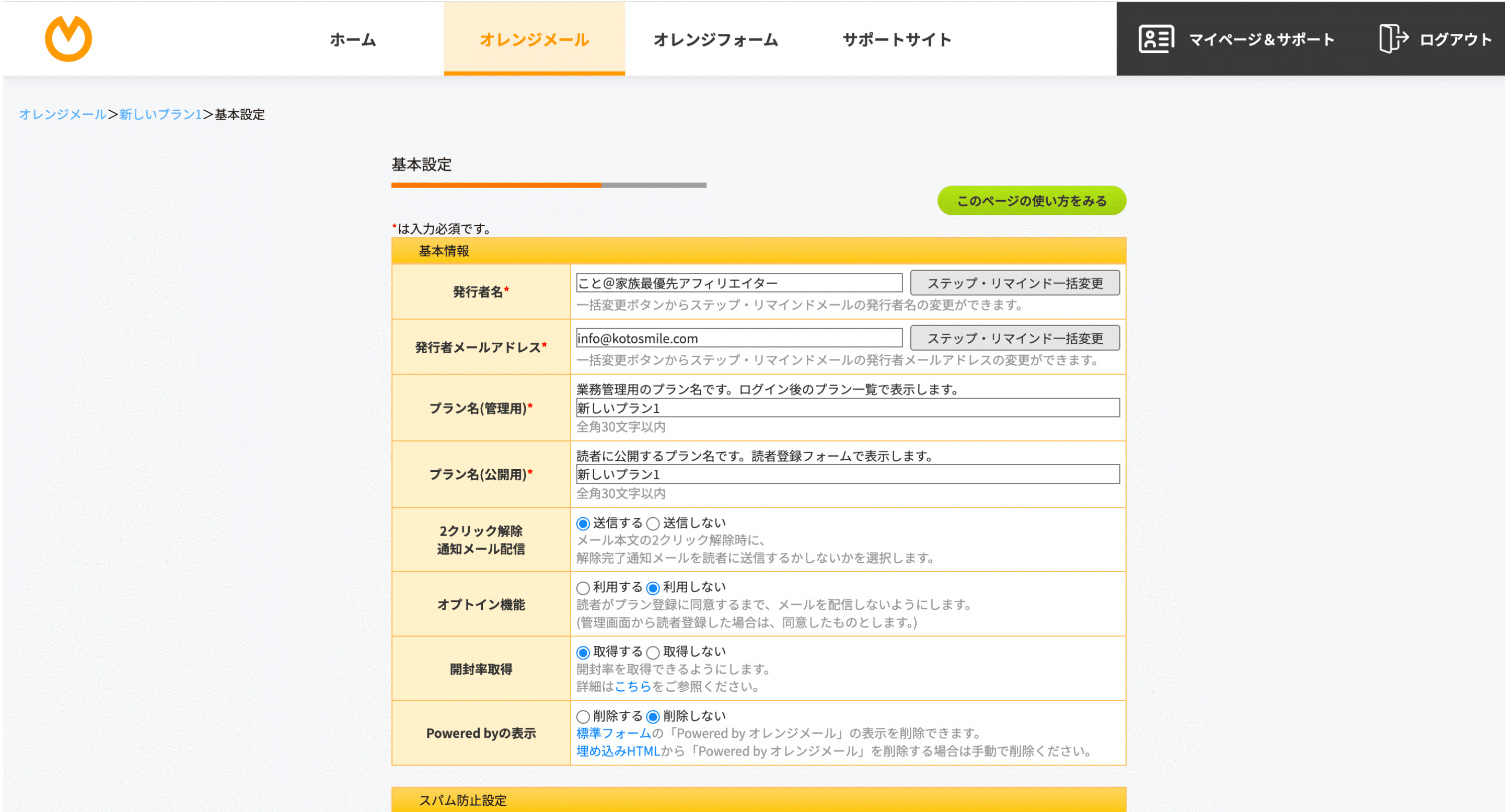Click the orange logo icon
1505x812 pixels.
(68, 38)
